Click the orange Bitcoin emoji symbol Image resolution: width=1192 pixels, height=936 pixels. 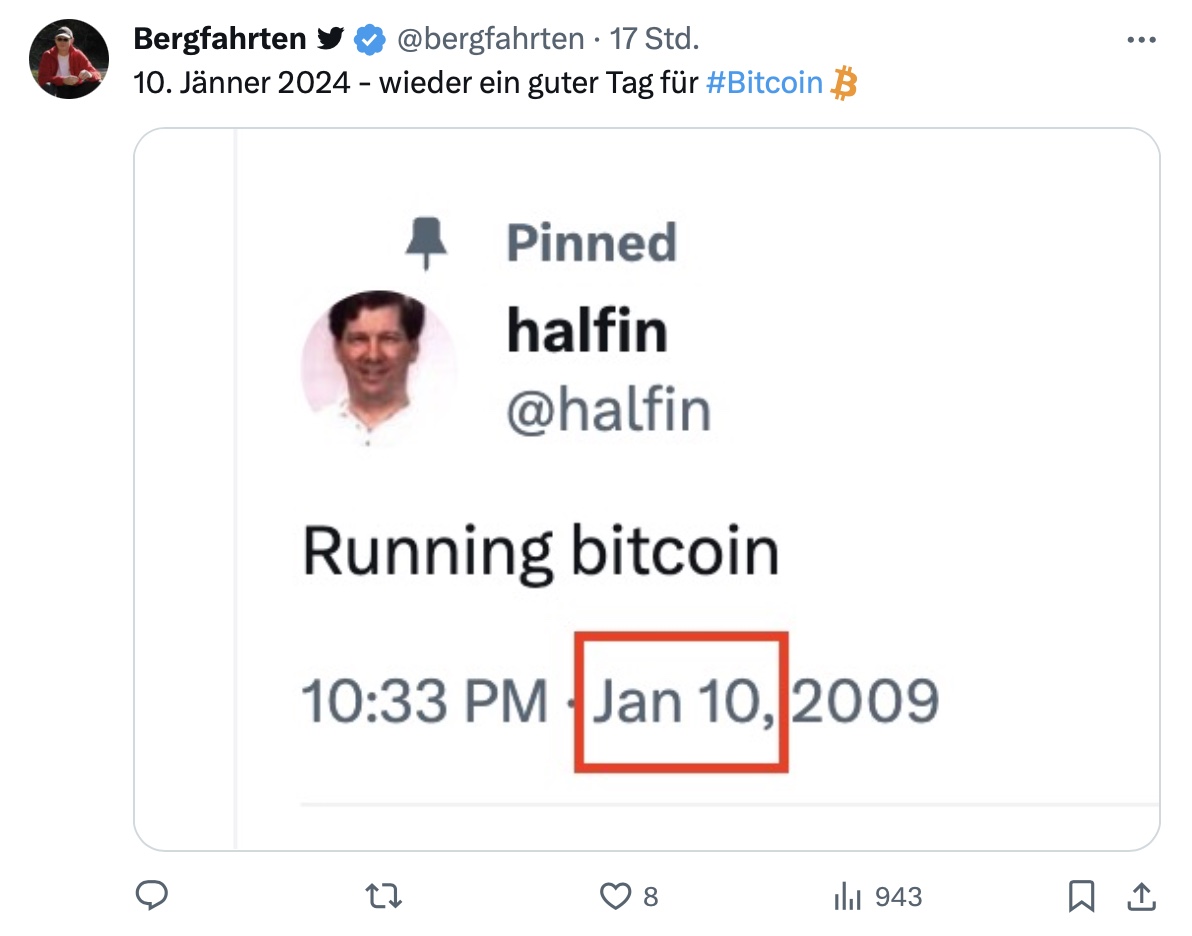[x=845, y=83]
